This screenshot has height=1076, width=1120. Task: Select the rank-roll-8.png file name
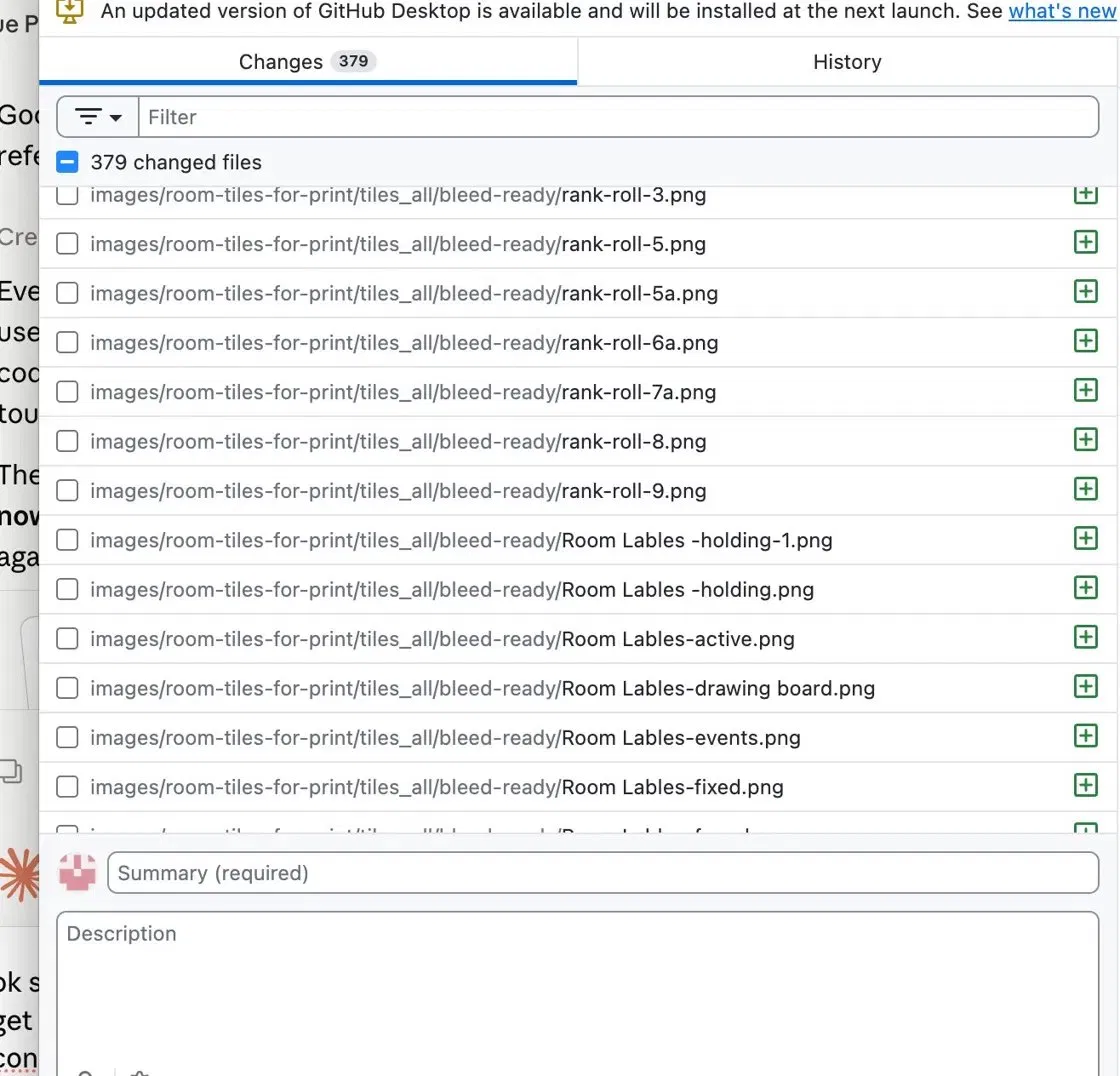point(634,442)
